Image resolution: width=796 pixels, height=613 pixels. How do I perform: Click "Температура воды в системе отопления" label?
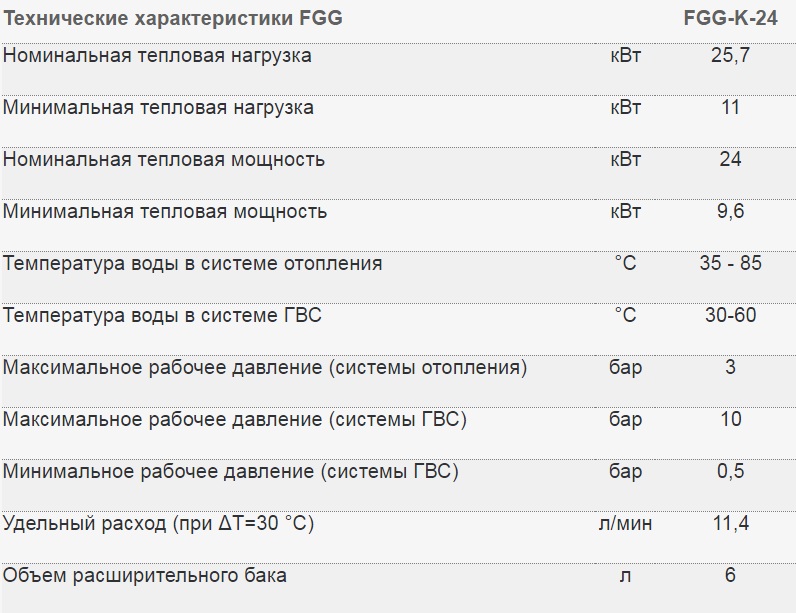193,264
